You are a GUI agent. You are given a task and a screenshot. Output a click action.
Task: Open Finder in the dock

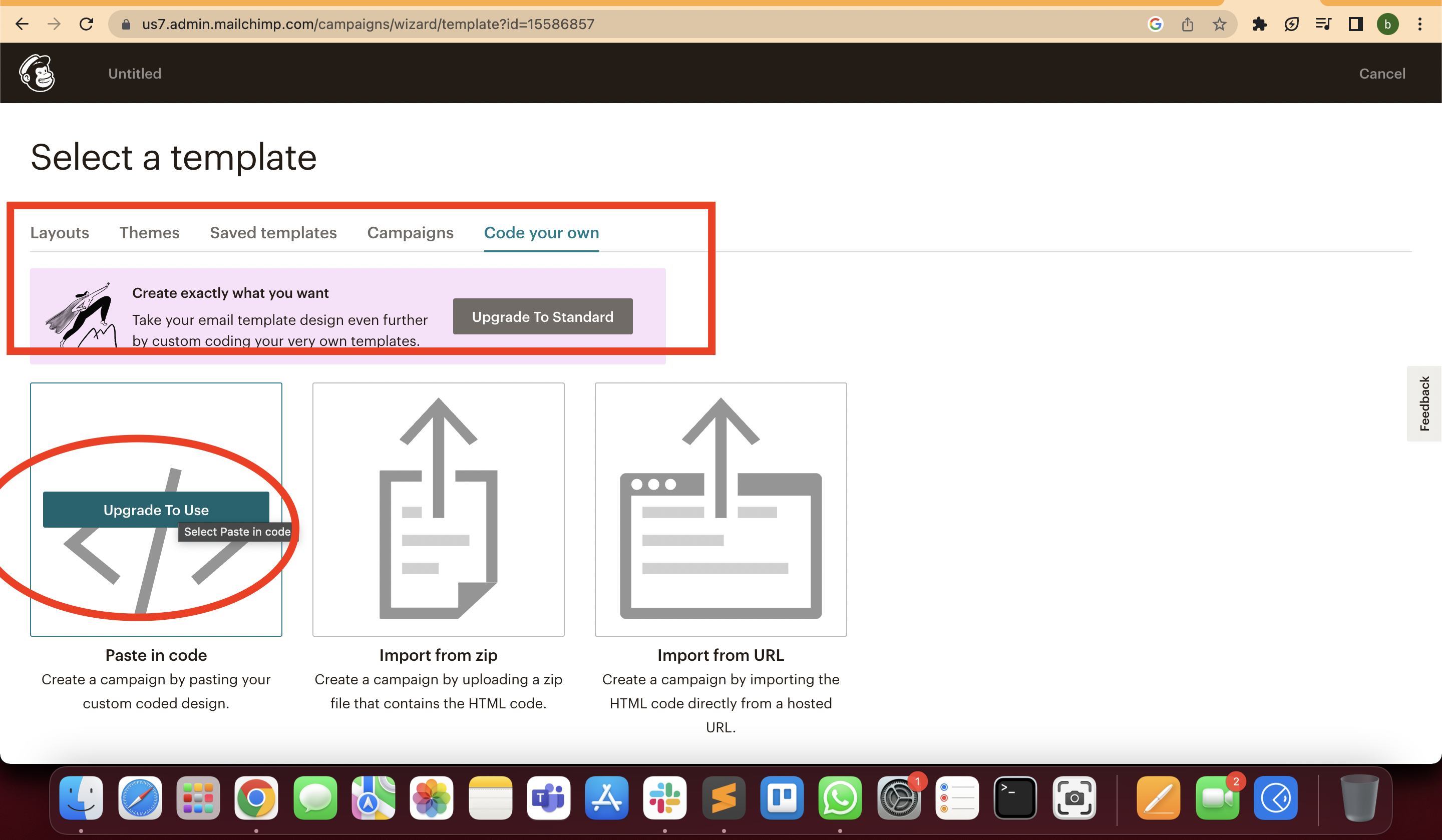tap(81, 797)
